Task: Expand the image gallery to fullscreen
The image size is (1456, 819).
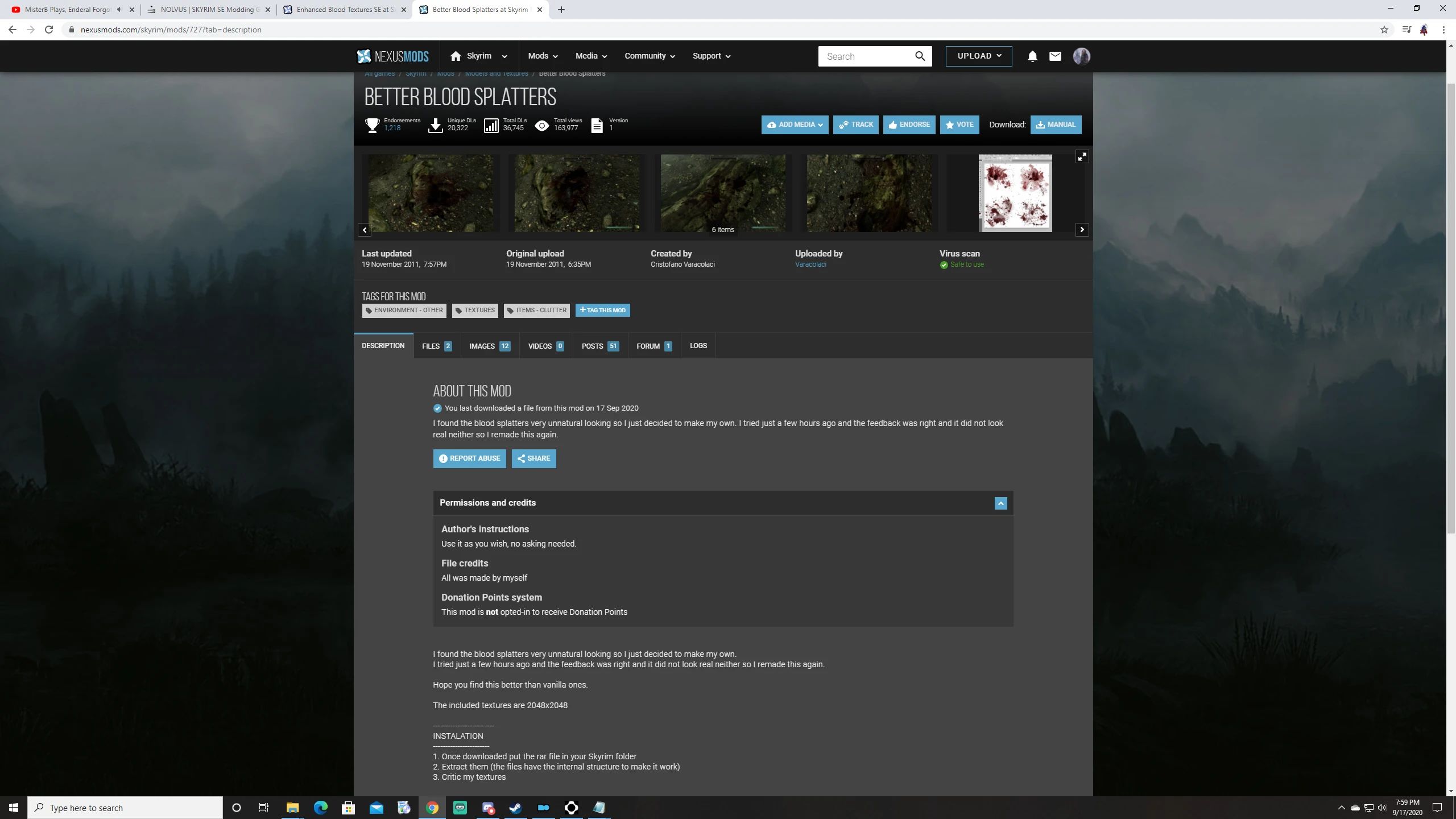Action: 1082,156
